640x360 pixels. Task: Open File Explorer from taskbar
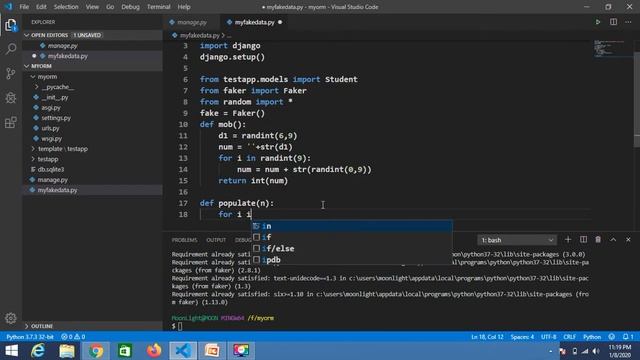click(67, 351)
